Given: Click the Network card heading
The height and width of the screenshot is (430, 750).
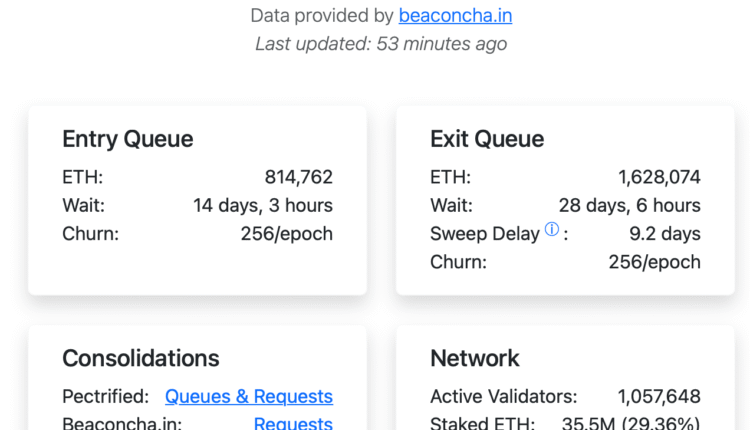Looking at the screenshot, I should 475,358.
